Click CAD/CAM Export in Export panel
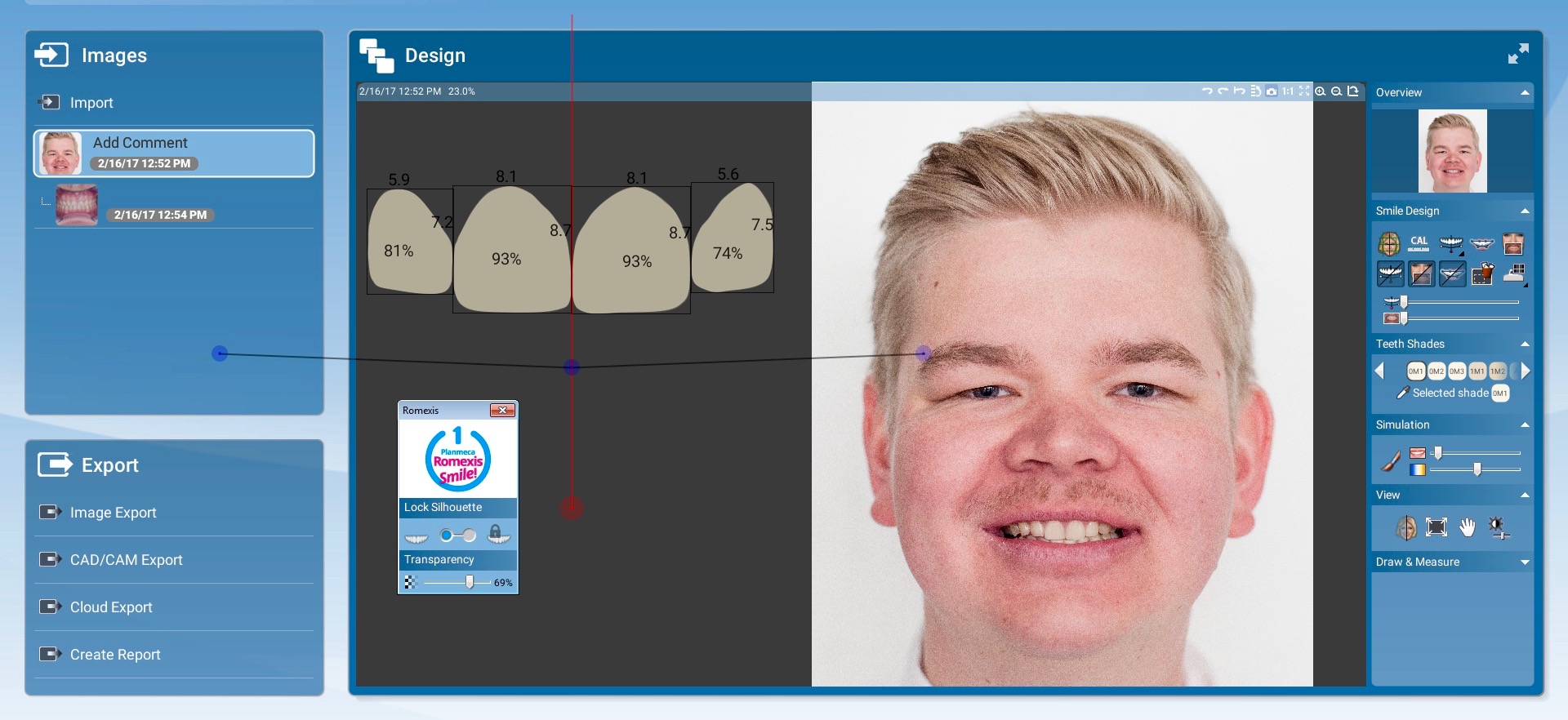The height and width of the screenshot is (720, 1568). [126, 560]
